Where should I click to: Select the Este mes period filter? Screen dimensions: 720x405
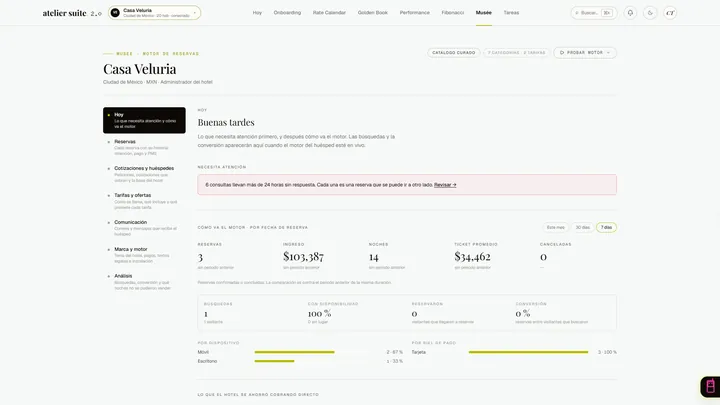click(x=556, y=227)
